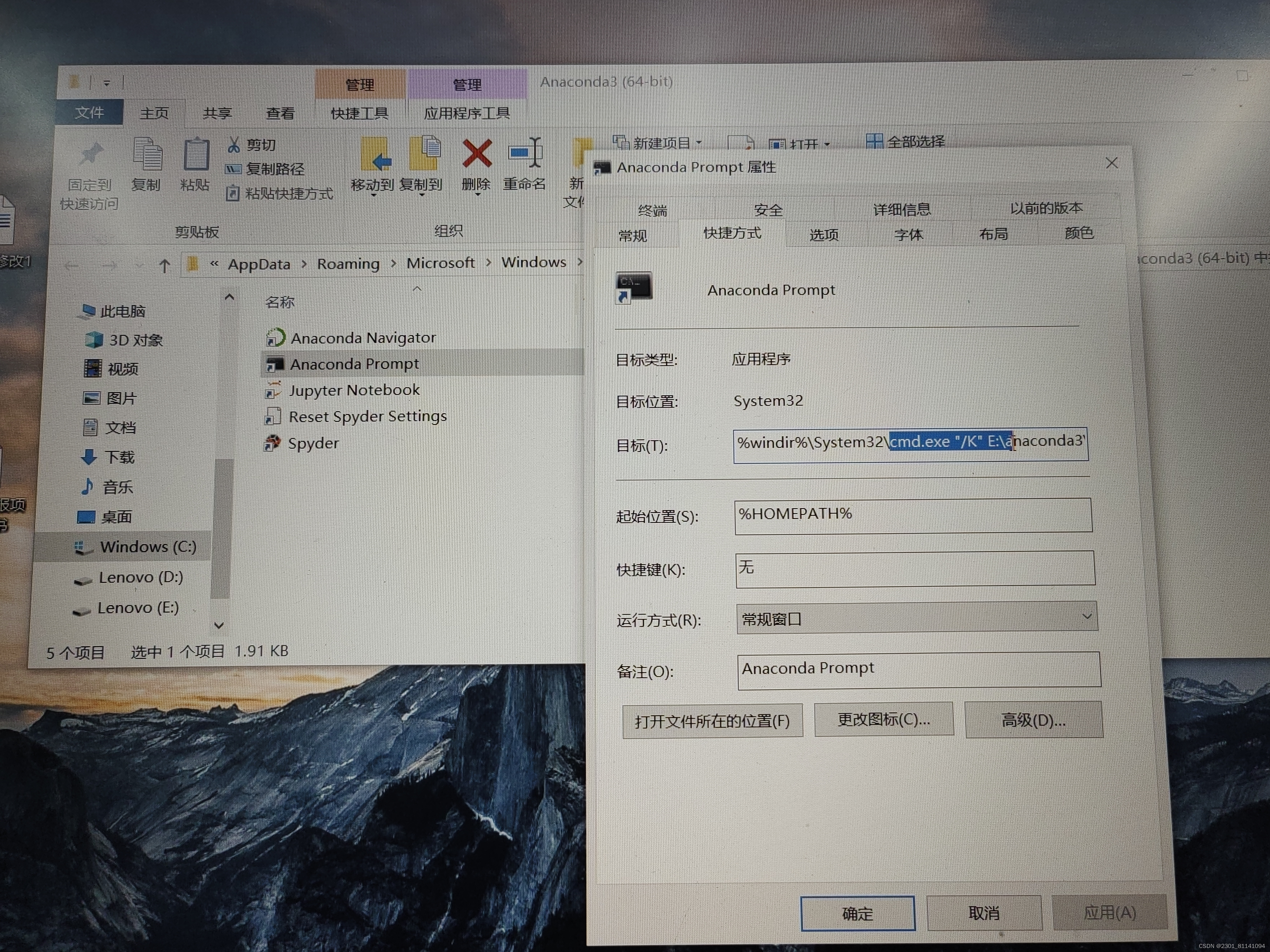Viewport: 1270px width, 952px height.
Task: Open Music (音乐) in sidebar
Action: (x=107, y=487)
